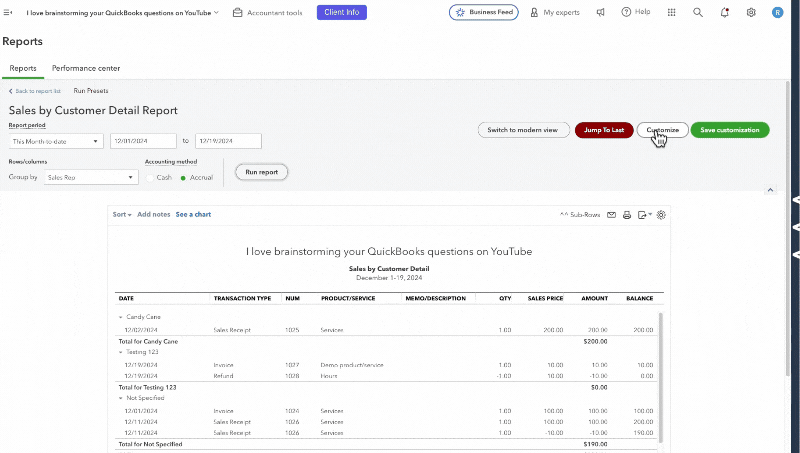
Task: Click the PRODUCT/SERVICE column header
Action: click(348, 298)
